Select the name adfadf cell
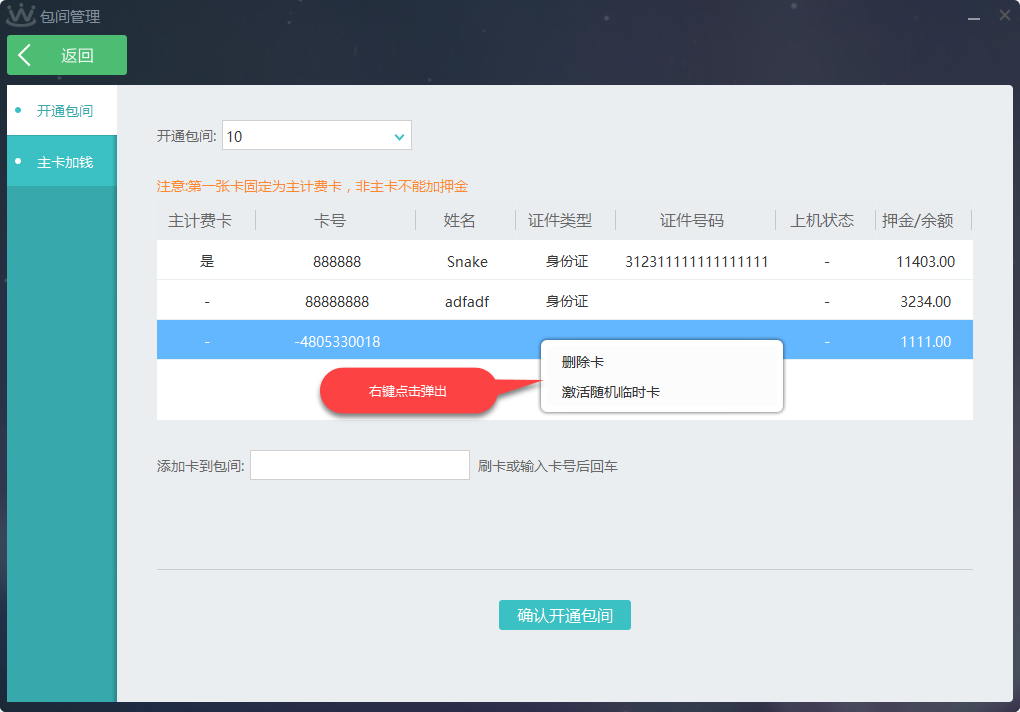 point(466,302)
